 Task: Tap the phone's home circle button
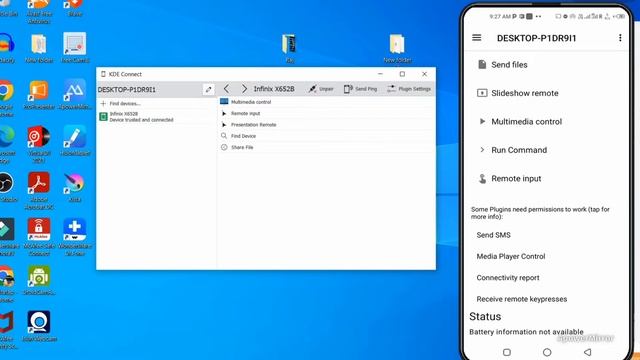[547, 352]
